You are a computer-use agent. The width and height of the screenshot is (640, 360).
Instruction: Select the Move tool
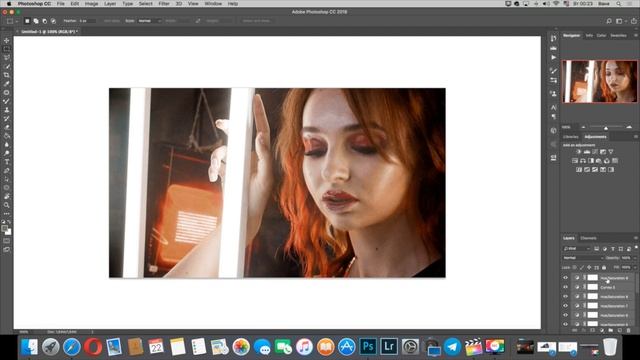pyautogui.click(x=7, y=40)
